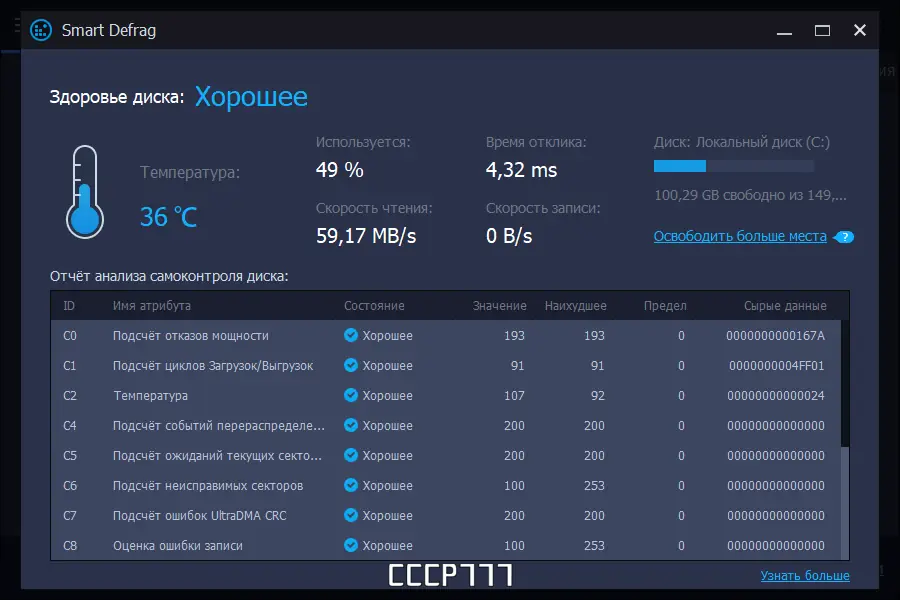The image size is (900, 600).
Task: Open the 'Освободить больше места' link
Action: (740, 237)
